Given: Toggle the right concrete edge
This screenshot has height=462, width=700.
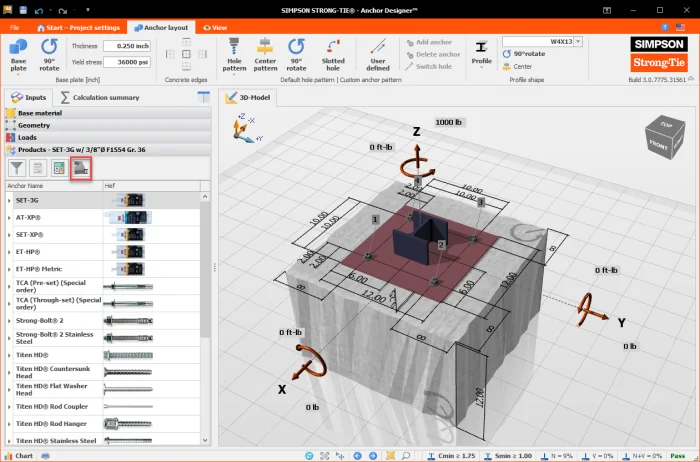Looking at the screenshot, I should coord(202,54).
